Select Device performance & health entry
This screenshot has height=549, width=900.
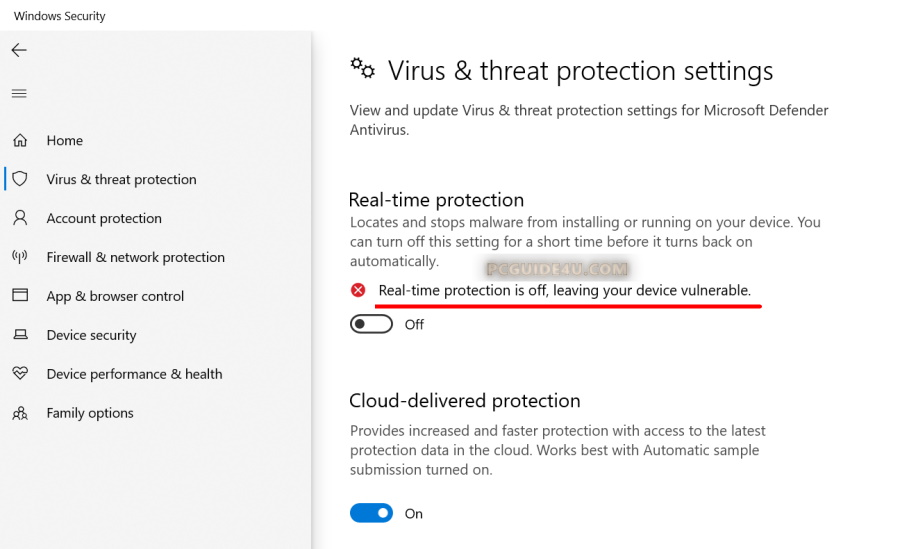click(x=134, y=374)
